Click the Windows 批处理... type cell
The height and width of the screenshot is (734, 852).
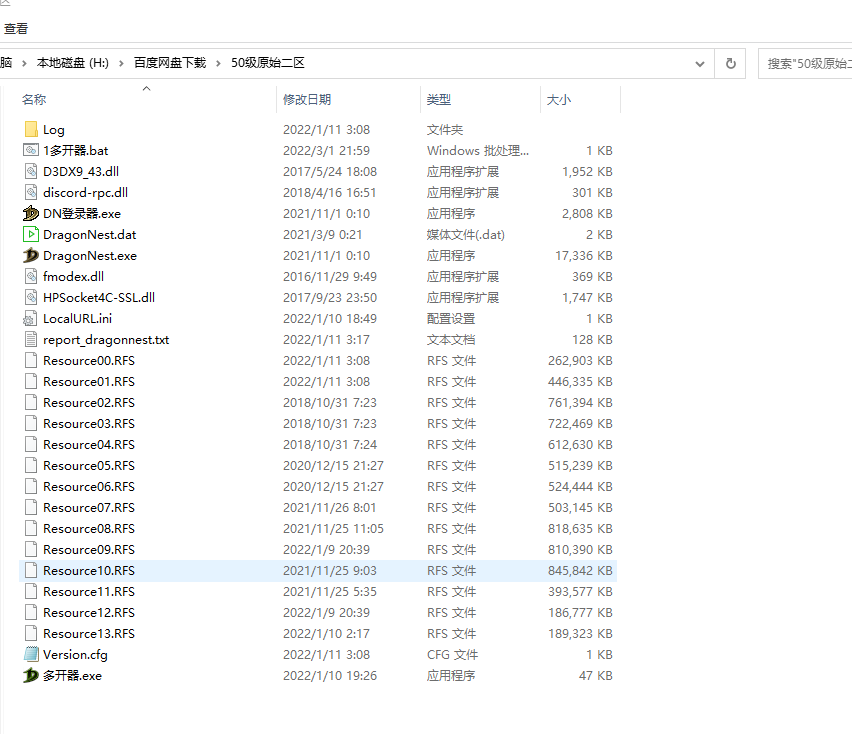click(478, 150)
